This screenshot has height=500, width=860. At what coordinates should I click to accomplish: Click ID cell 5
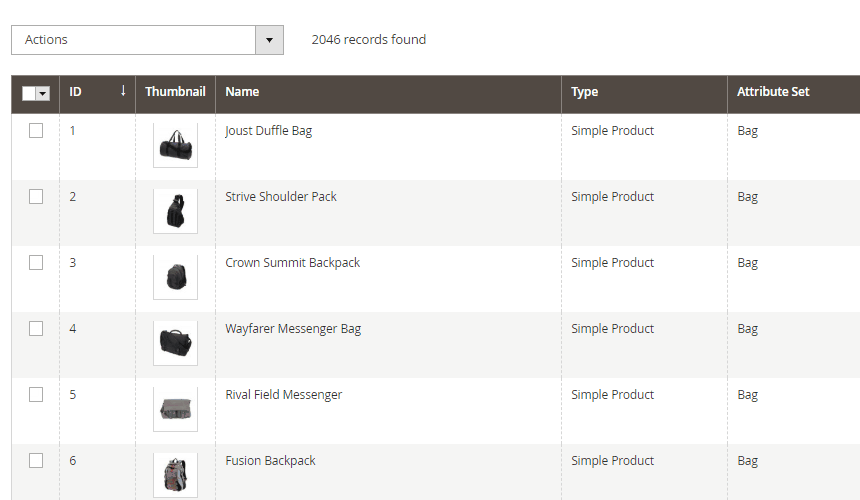(72, 395)
